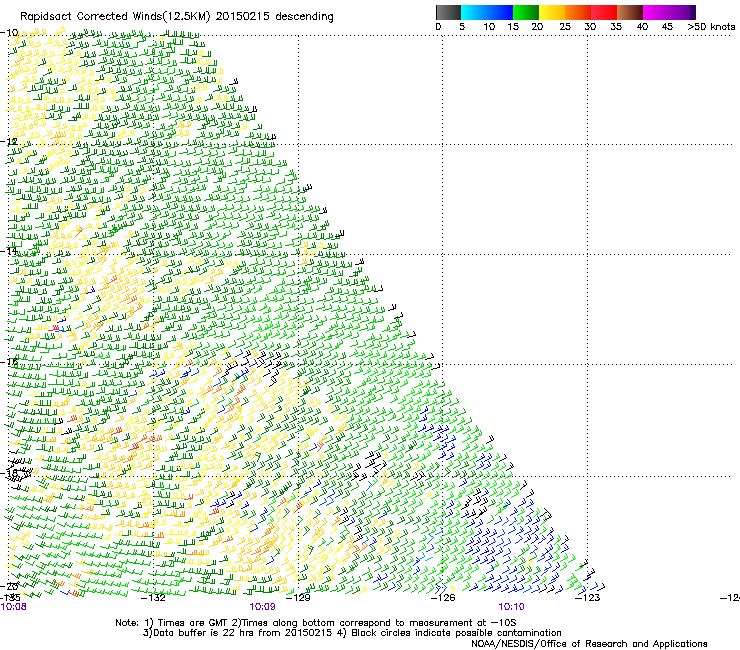The width and height of the screenshot is (740, 650).
Task: Click the '25' label under the color bar
Action: pyautogui.click(x=565, y=27)
